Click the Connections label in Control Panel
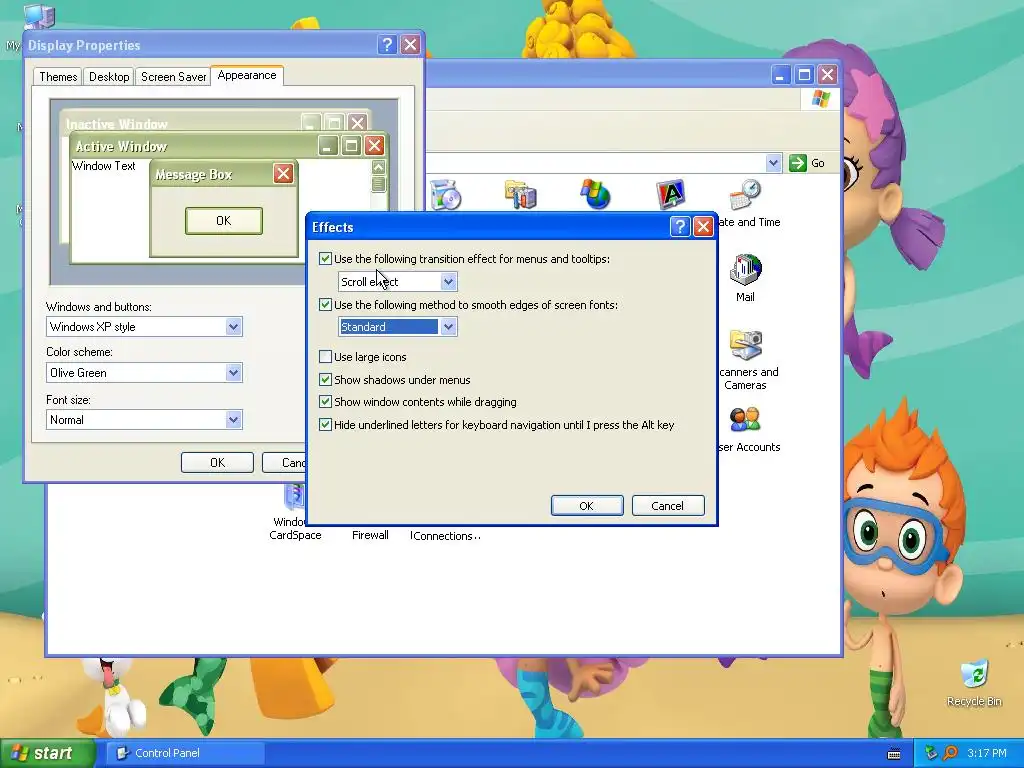The width and height of the screenshot is (1024, 768). 445,536
